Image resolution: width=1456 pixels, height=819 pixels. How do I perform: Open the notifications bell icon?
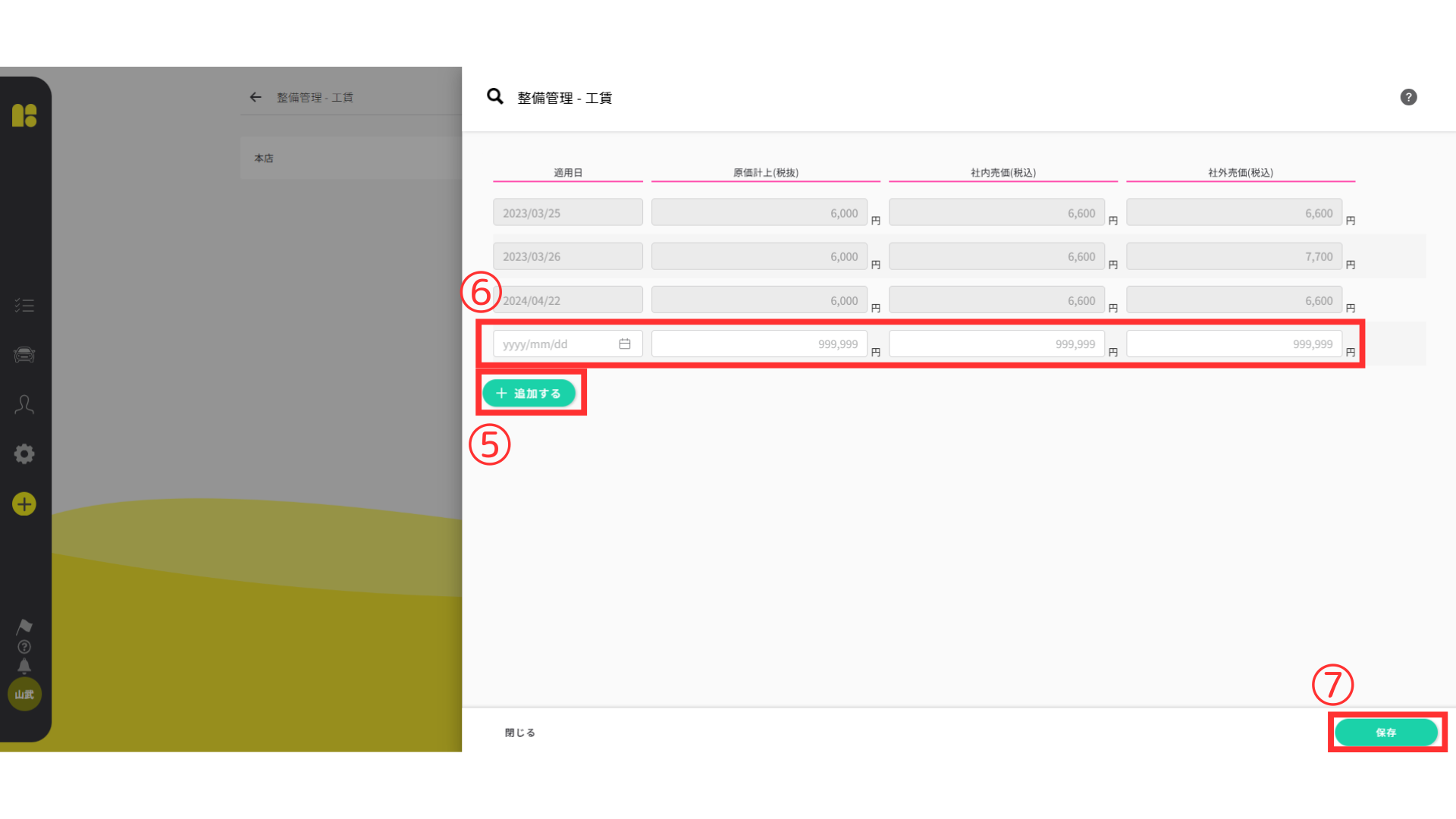pos(24,667)
